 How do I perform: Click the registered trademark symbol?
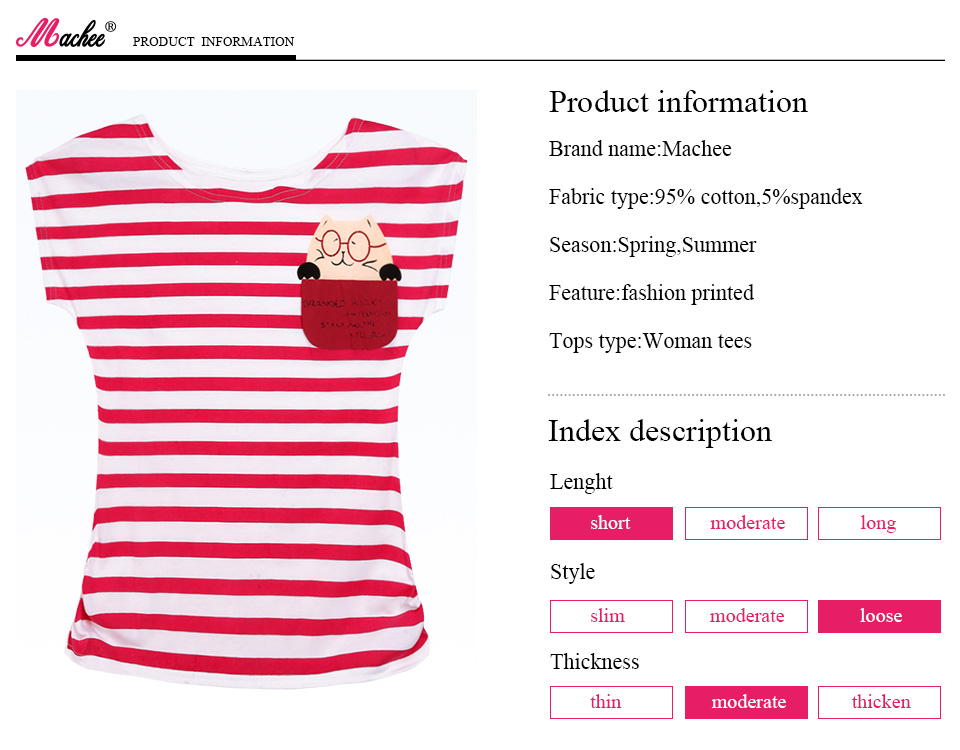[110, 26]
